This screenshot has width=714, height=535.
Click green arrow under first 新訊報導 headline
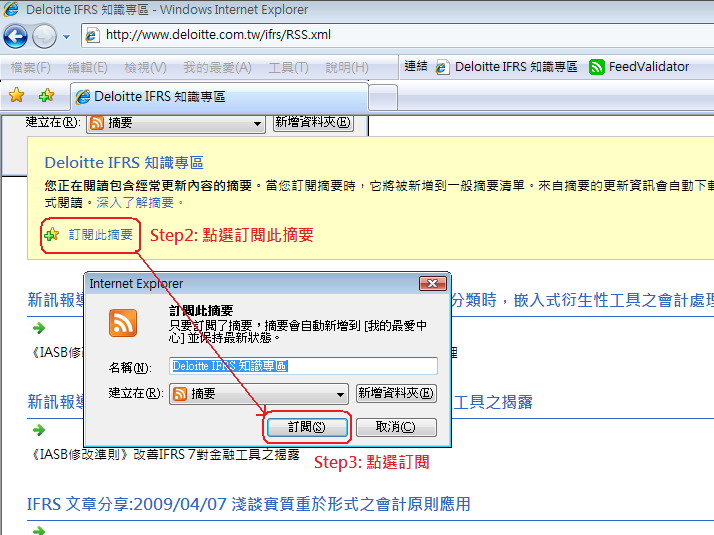[x=39, y=328]
